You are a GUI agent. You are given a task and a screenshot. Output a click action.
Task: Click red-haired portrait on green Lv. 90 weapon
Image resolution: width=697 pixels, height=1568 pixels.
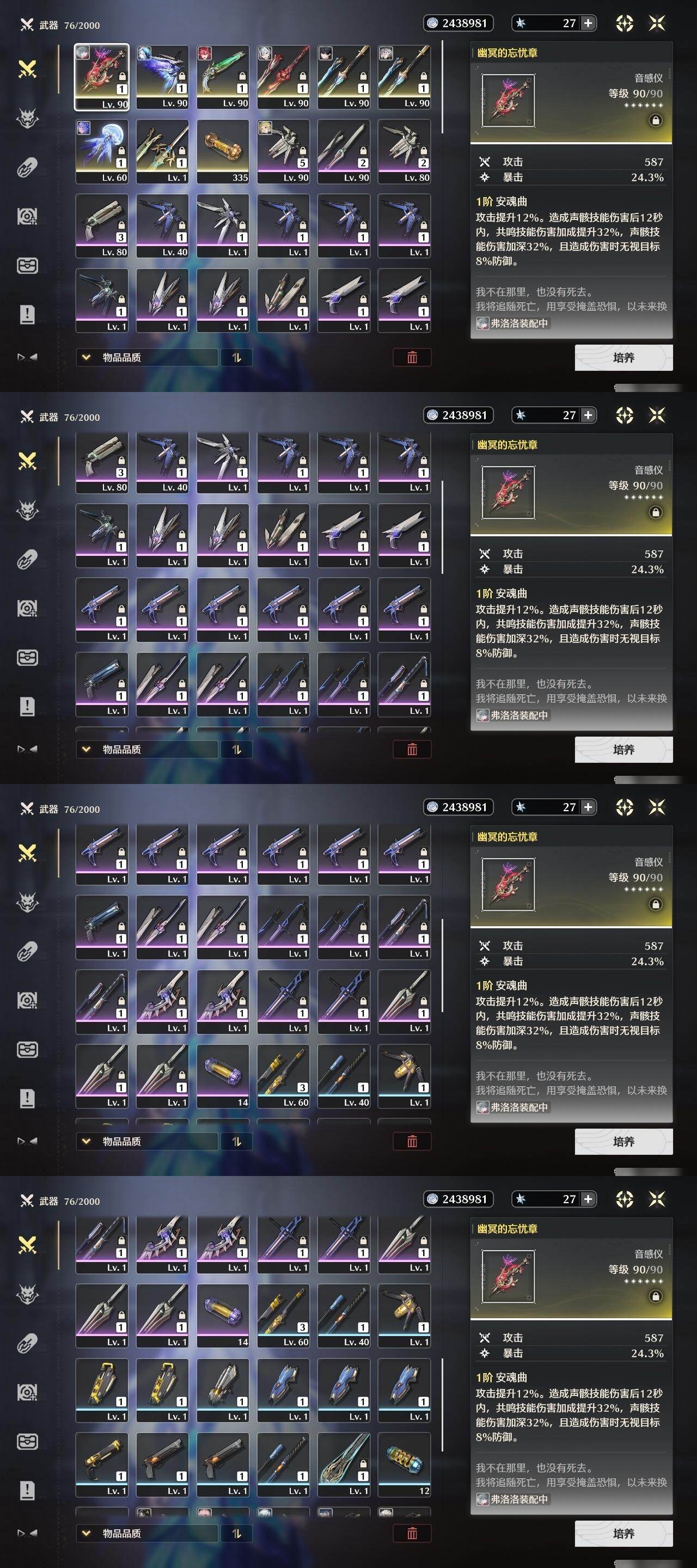pos(204,52)
